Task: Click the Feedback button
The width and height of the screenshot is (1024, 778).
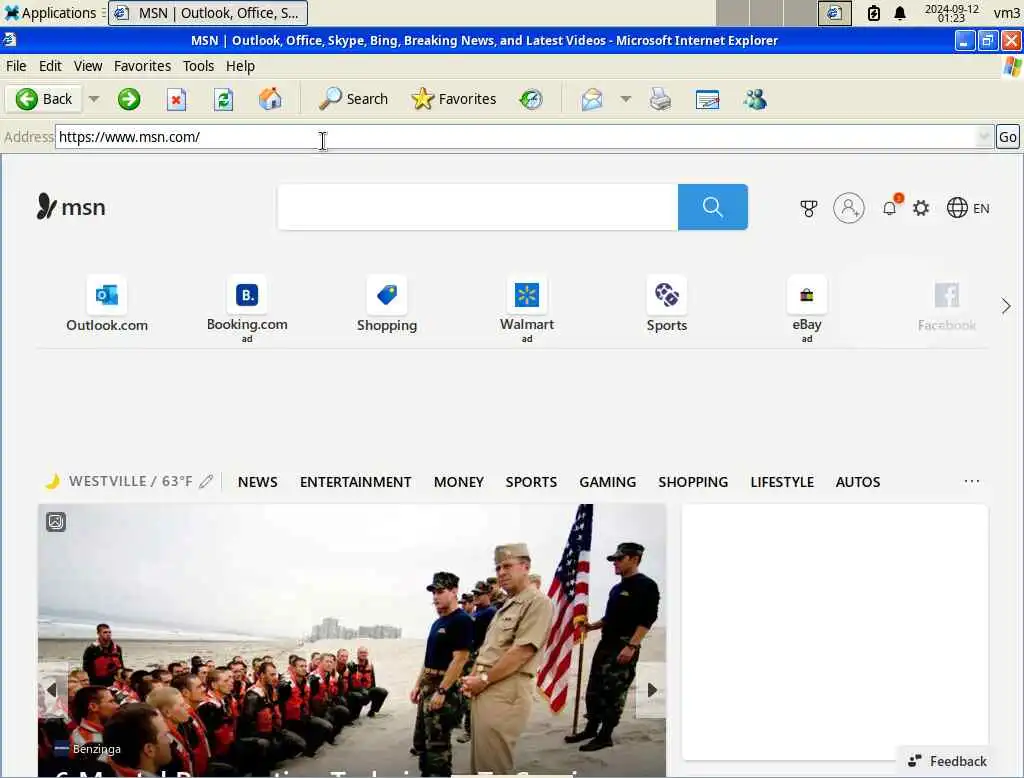Action: (x=947, y=761)
